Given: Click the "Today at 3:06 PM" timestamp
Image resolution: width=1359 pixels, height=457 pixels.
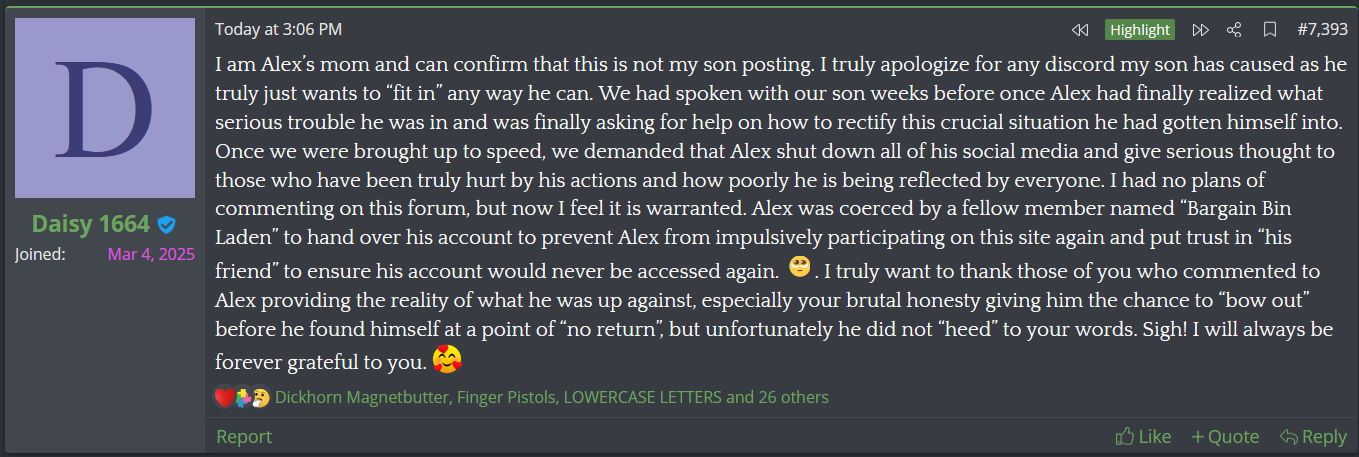Looking at the screenshot, I should [278, 30].
